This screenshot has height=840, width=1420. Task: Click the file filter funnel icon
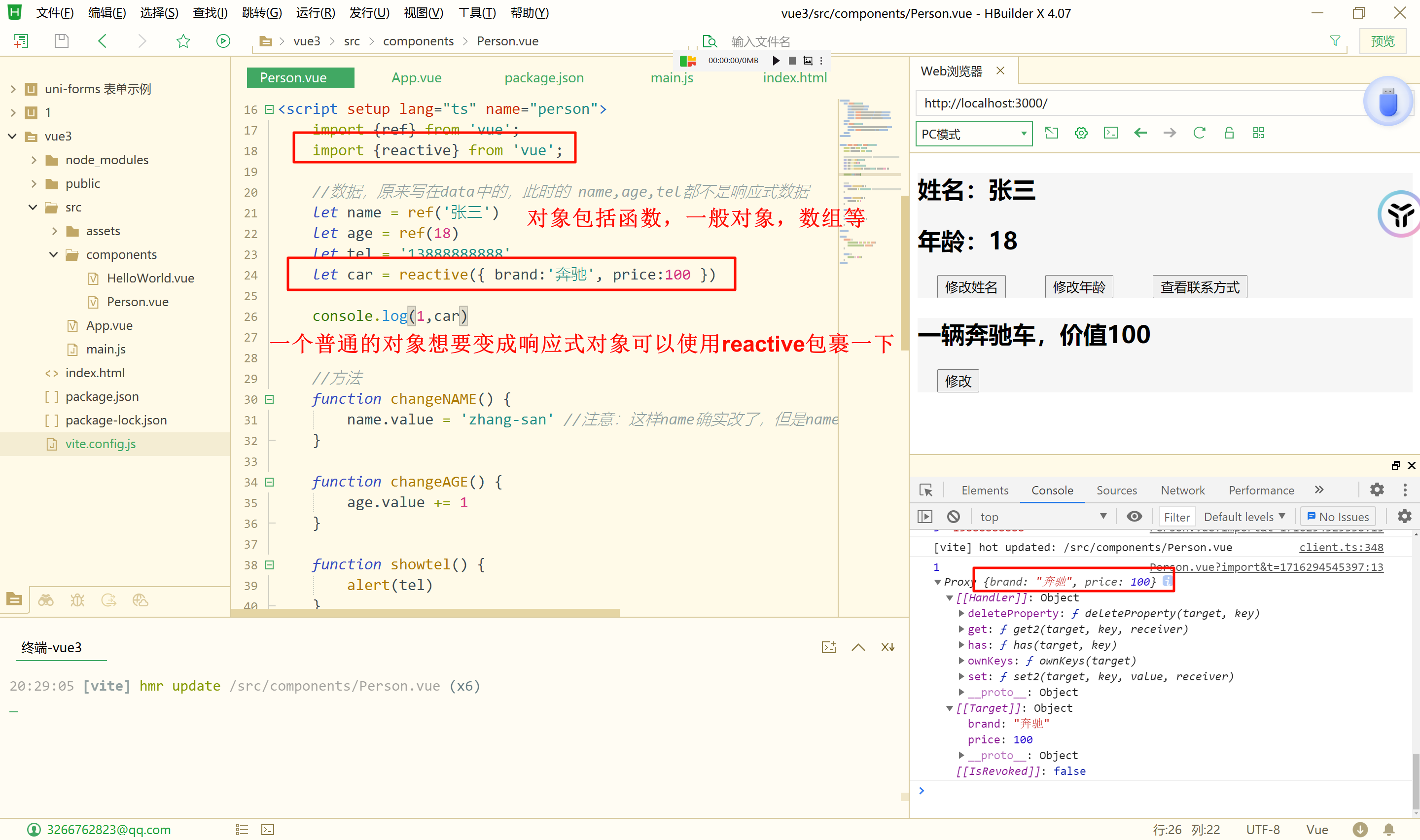point(1335,41)
